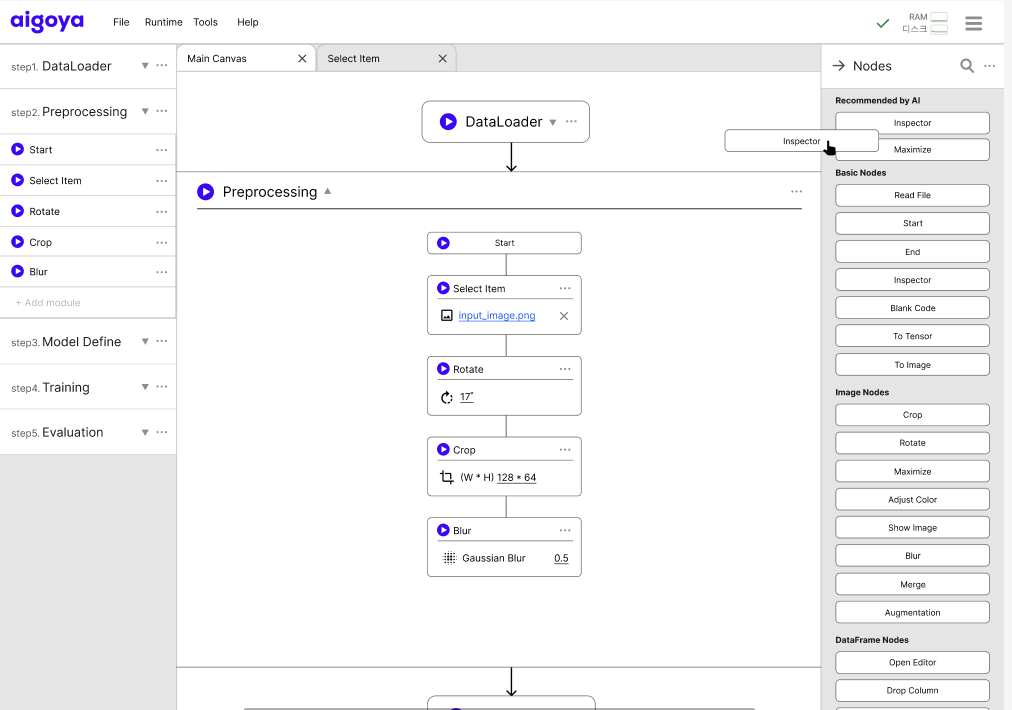Search nodes with the magnifier icon
Screen dimensions: 1012x710
966,66
